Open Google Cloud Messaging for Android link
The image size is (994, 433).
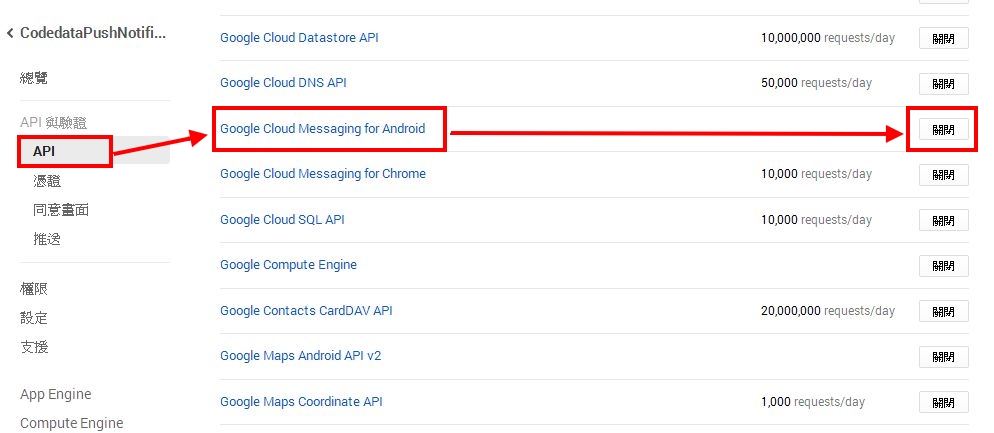[323, 129]
